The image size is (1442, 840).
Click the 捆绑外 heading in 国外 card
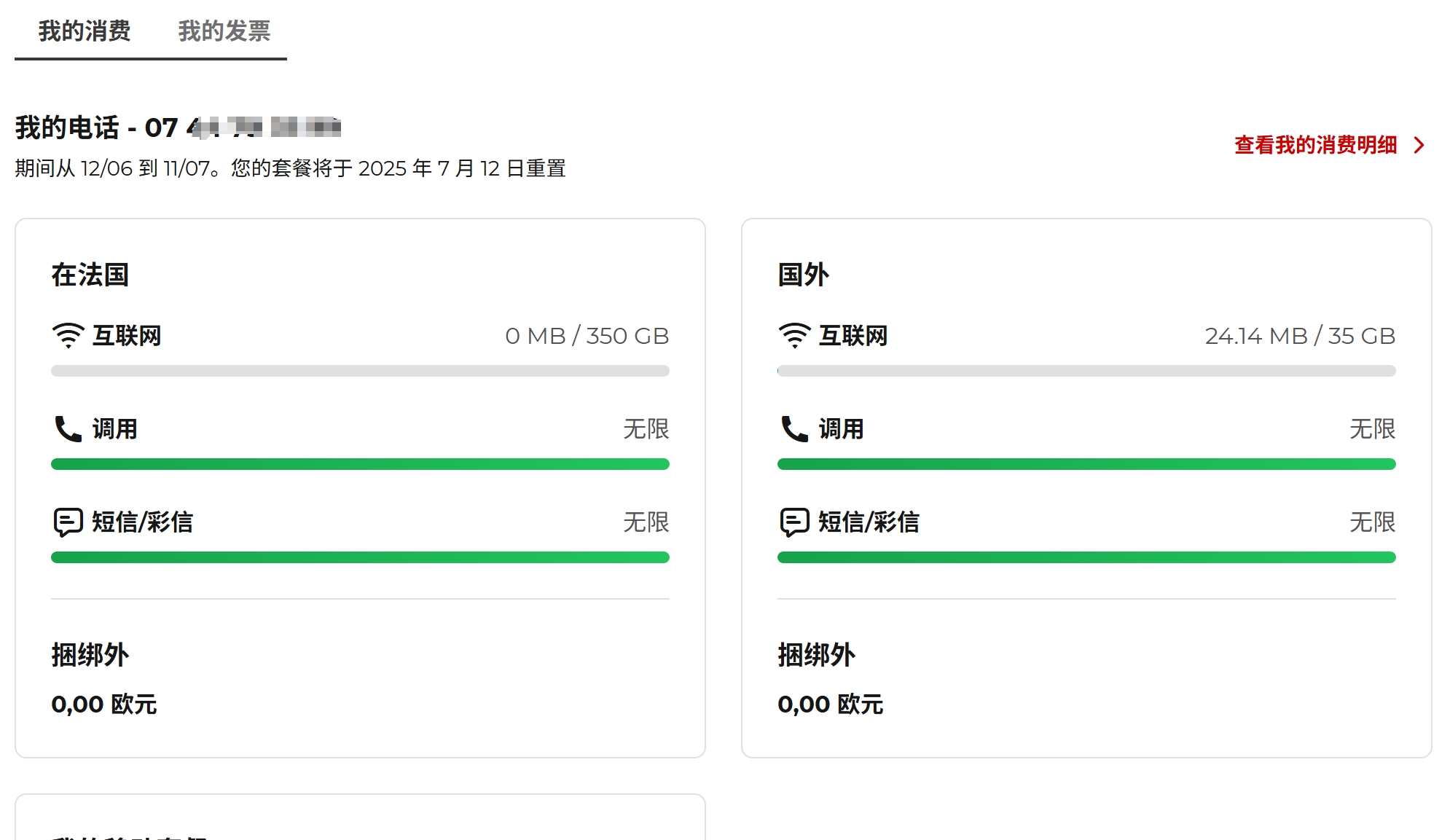coord(817,655)
